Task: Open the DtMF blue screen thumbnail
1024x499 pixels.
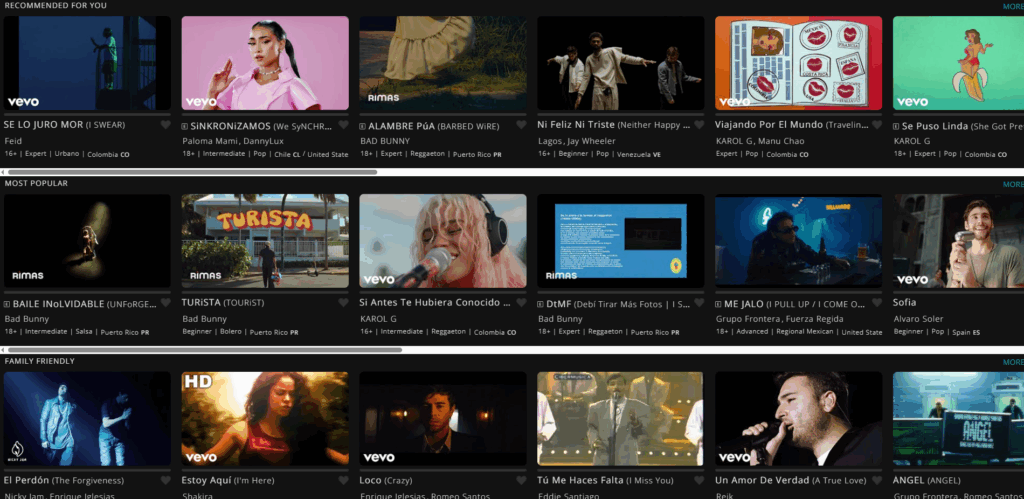Action: tap(620, 240)
